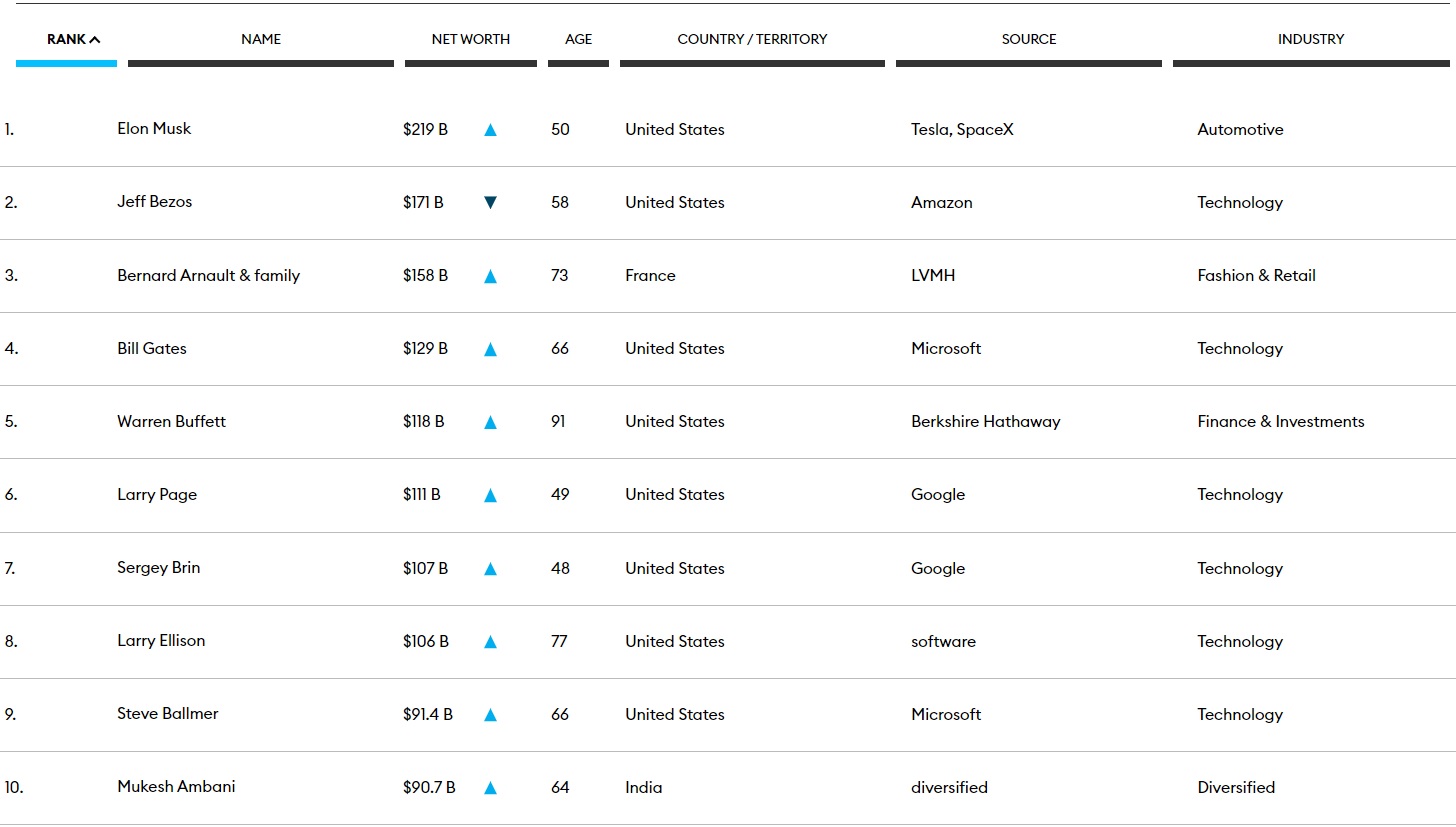Click the up arrow beside Bernard Arnault's net worth
The height and width of the screenshot is (827, 1456).
(x=490, y=277)
